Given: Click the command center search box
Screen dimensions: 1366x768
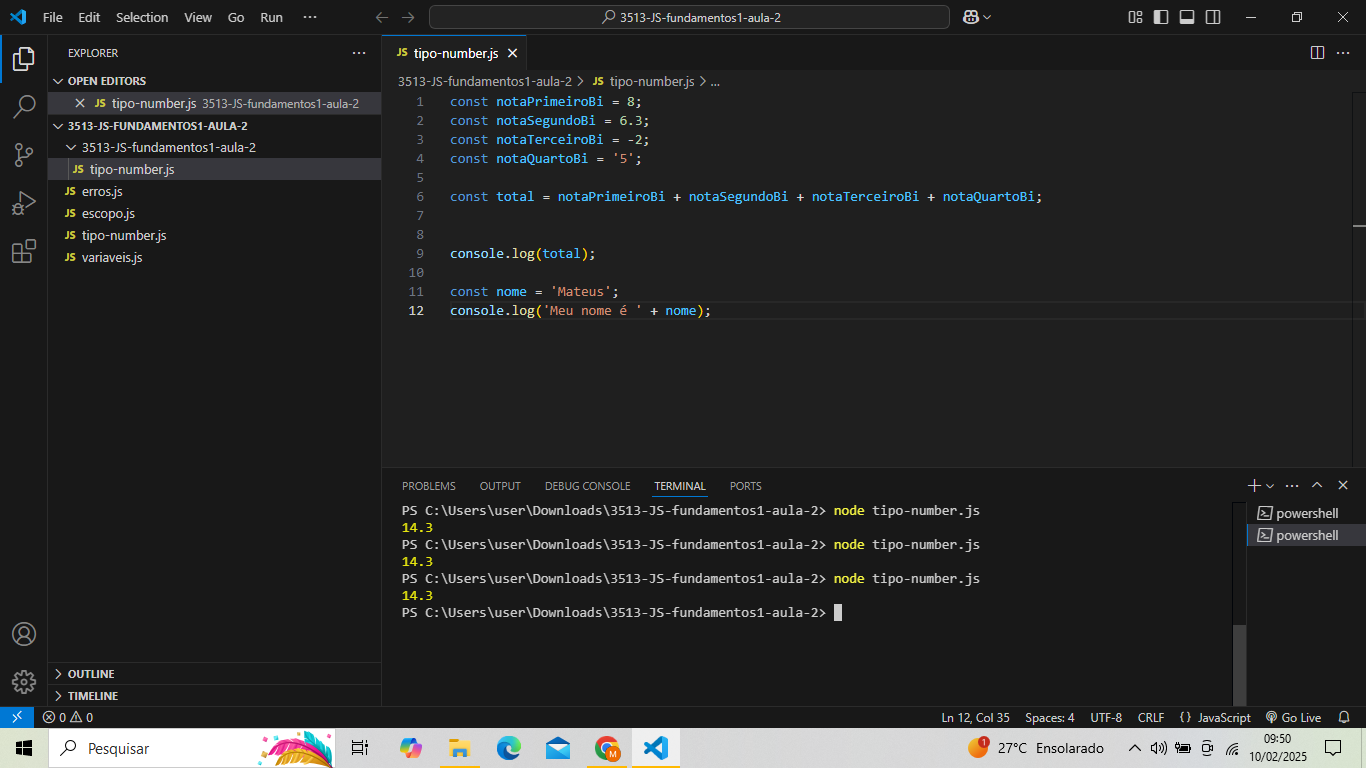Looking at the screenshot, I should [689, 17].
